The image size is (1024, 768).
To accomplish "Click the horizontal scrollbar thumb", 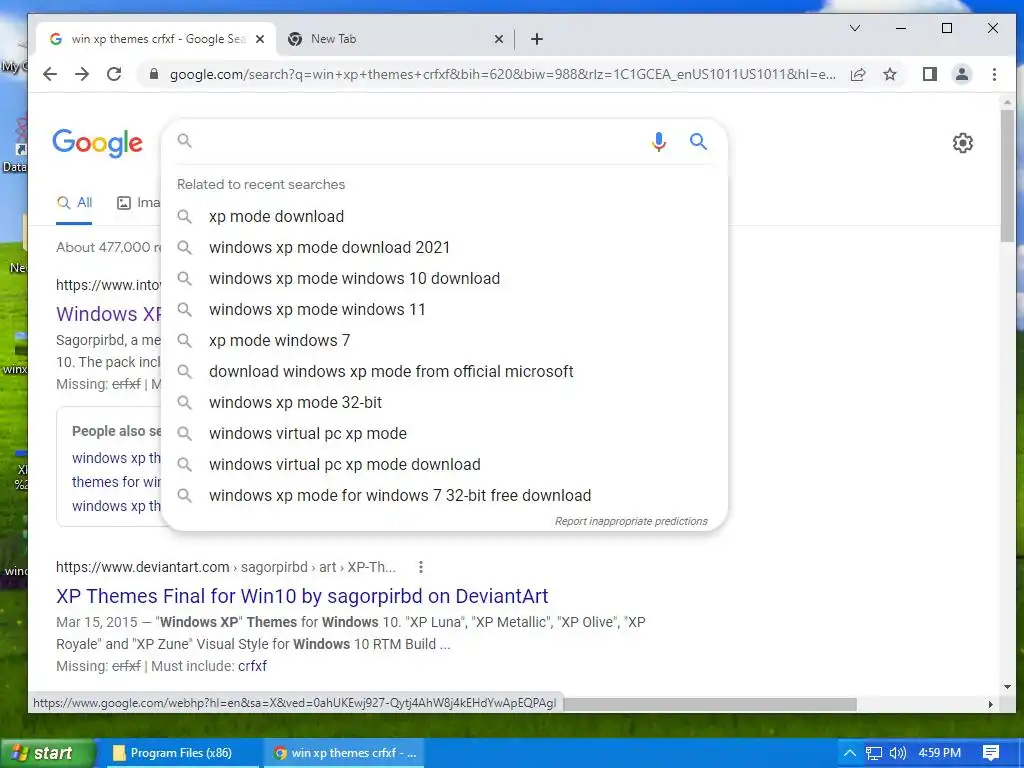I will click(710, 705).
